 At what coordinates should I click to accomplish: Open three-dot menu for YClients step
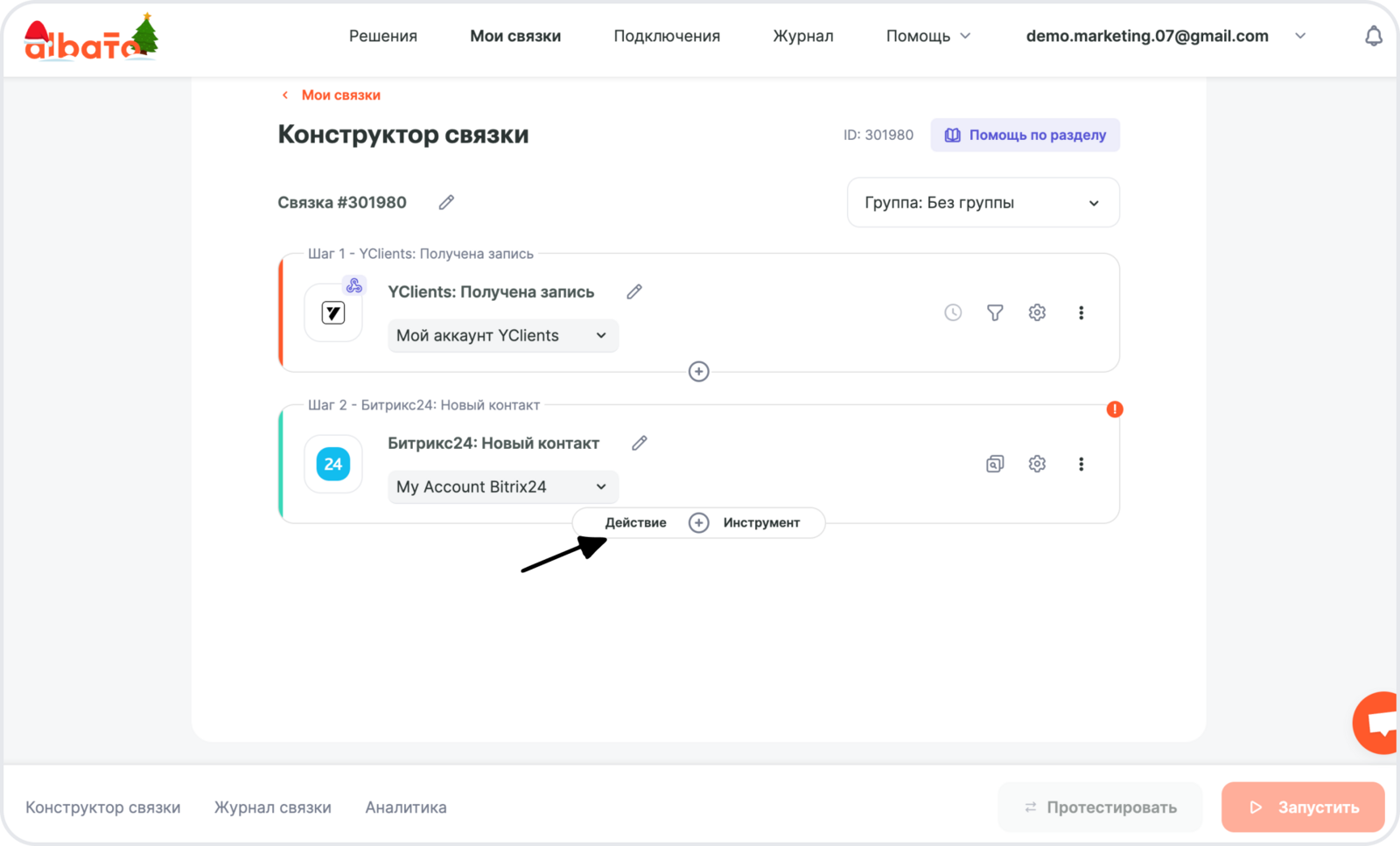pyautogui.click(x=1081, y=312)
